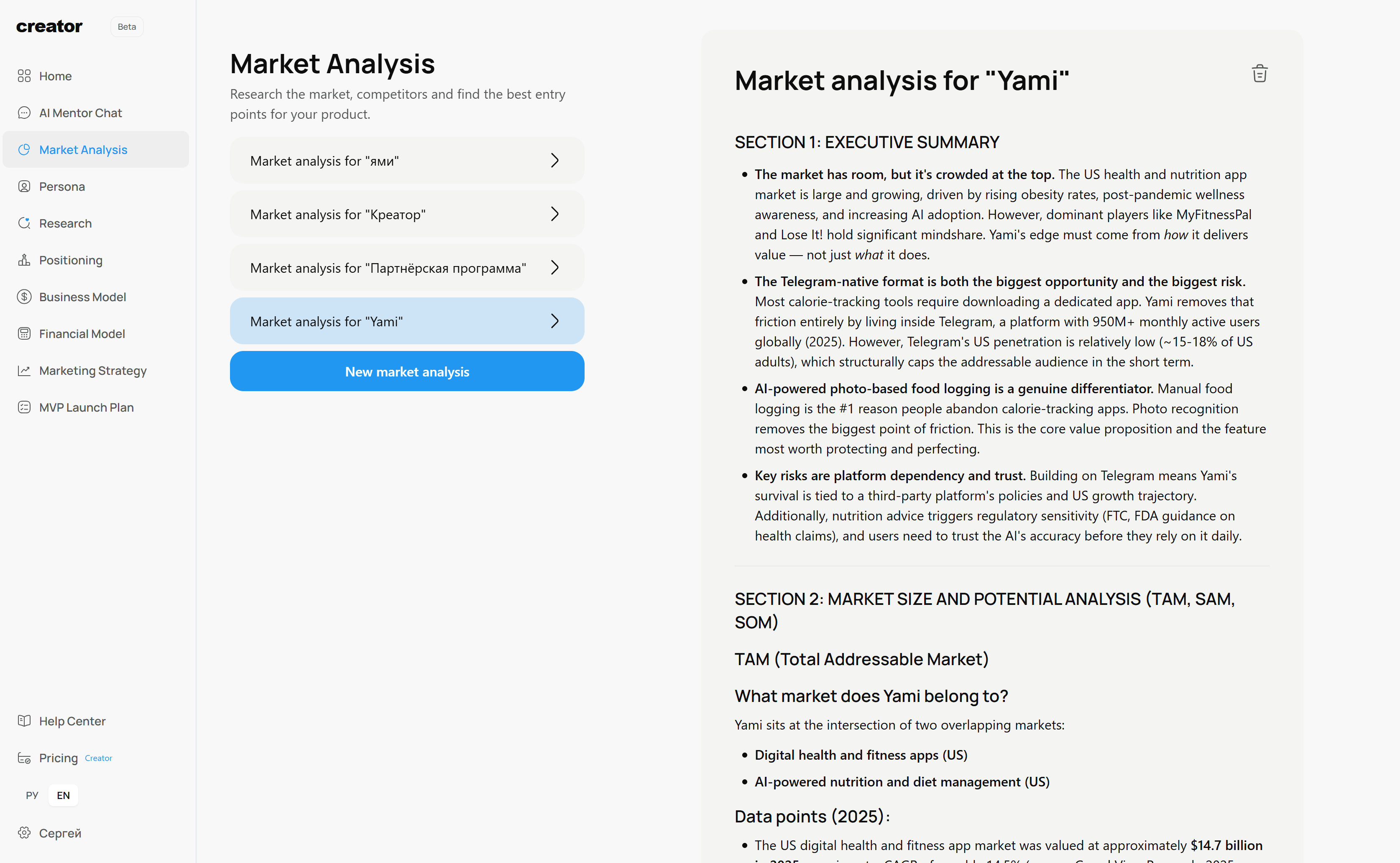This screenshot has height=863, width=1400.
Task: Keep EN language selected
Action: point(63,795)
